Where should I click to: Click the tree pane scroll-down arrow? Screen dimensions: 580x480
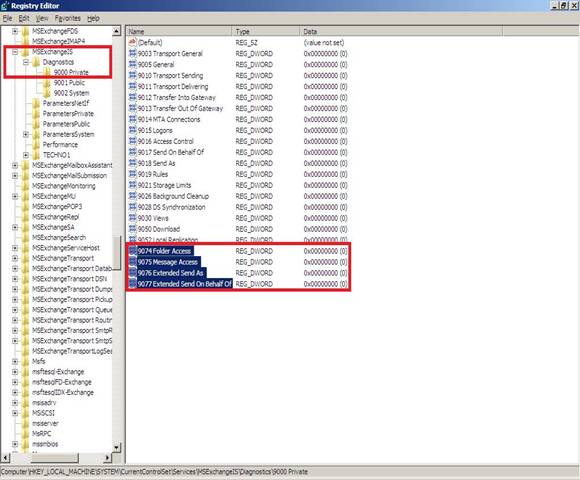[x=117, y=448]
